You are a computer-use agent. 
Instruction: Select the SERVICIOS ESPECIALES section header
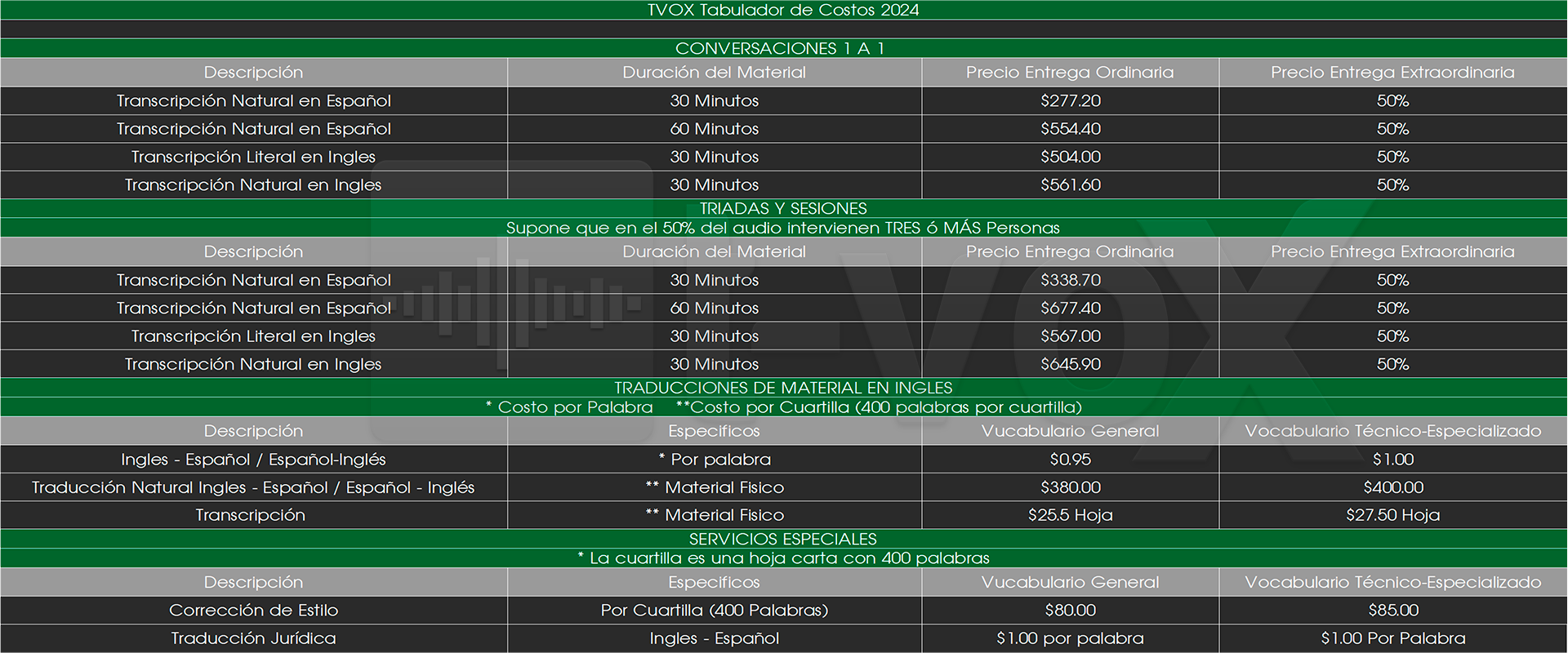pyautogui.click(x=782, y=539)
